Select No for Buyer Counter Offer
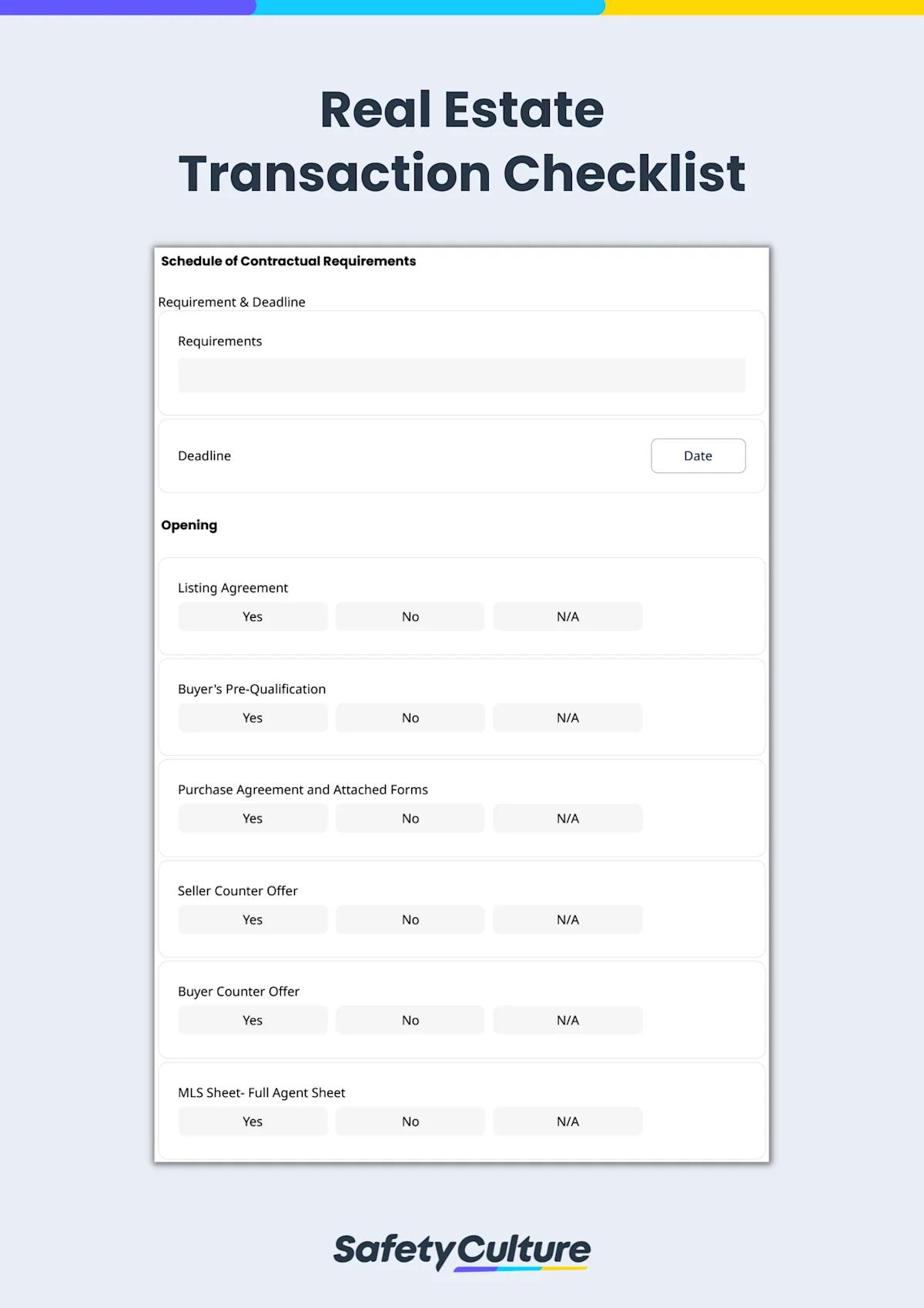Screen dimensions: 924x1308 coord(410,1020)
